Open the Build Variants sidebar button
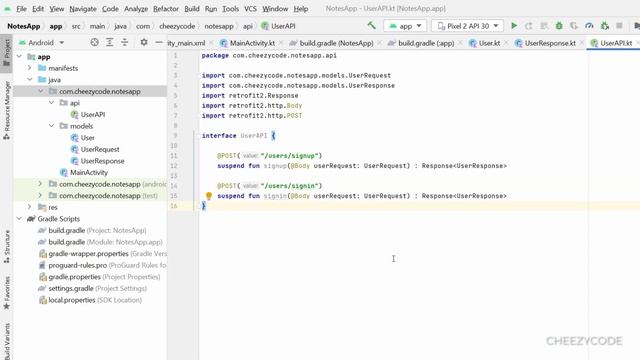This screenshot has height=360, width=640. pos(7,341)
